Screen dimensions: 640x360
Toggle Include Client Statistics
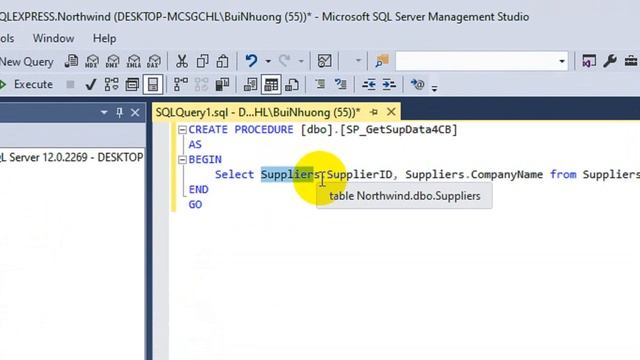(x=222, y=84)
